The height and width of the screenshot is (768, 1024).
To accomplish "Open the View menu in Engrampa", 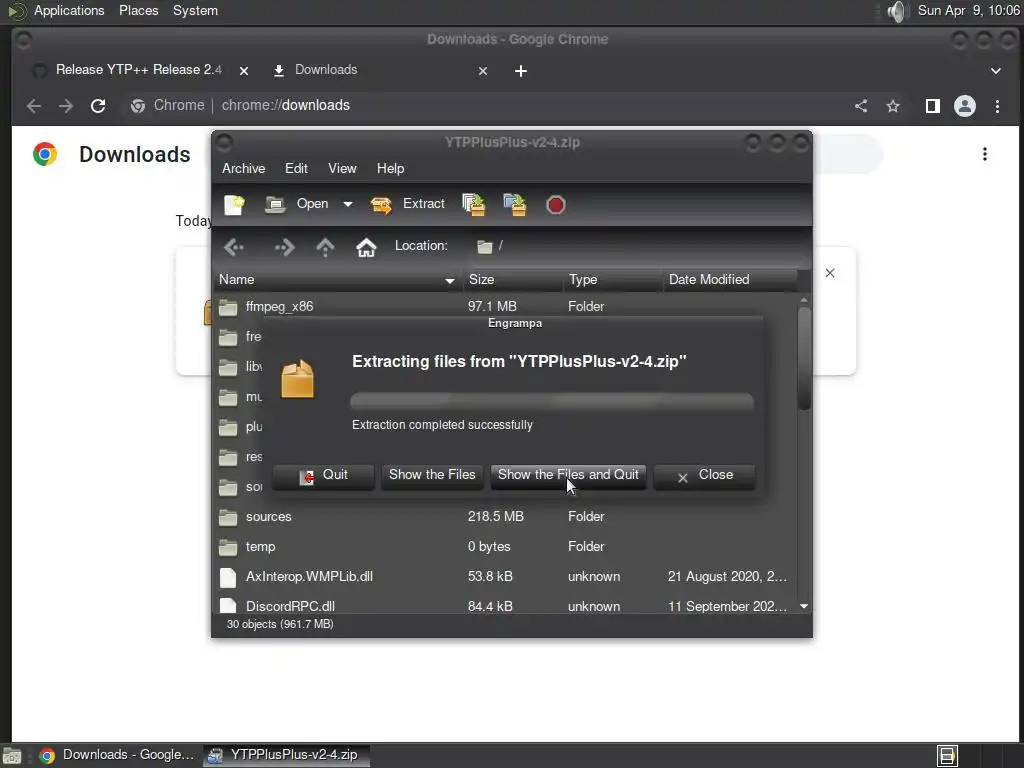I will tap(342, 168).
